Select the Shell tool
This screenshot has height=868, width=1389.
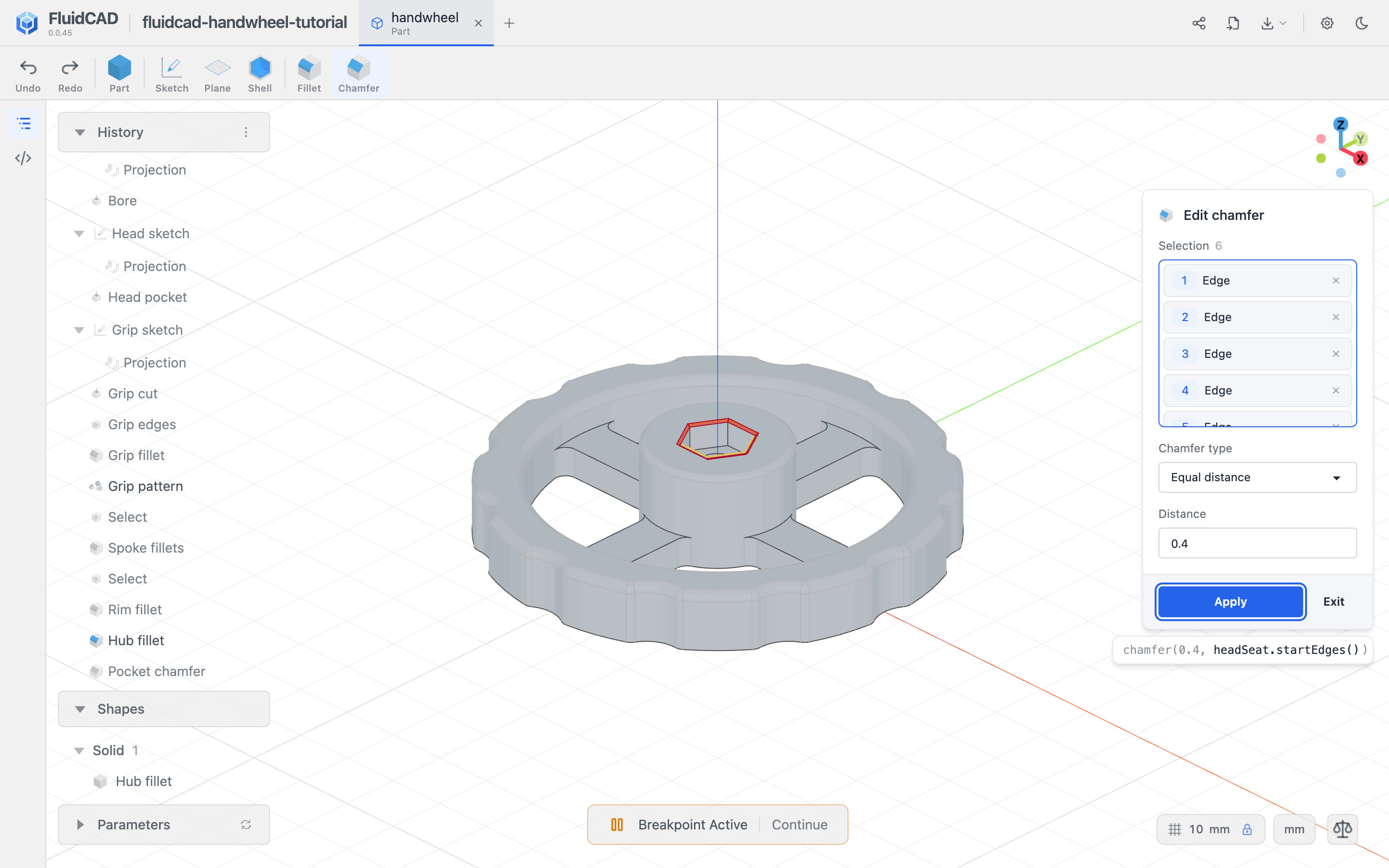[x=260, y=75]
